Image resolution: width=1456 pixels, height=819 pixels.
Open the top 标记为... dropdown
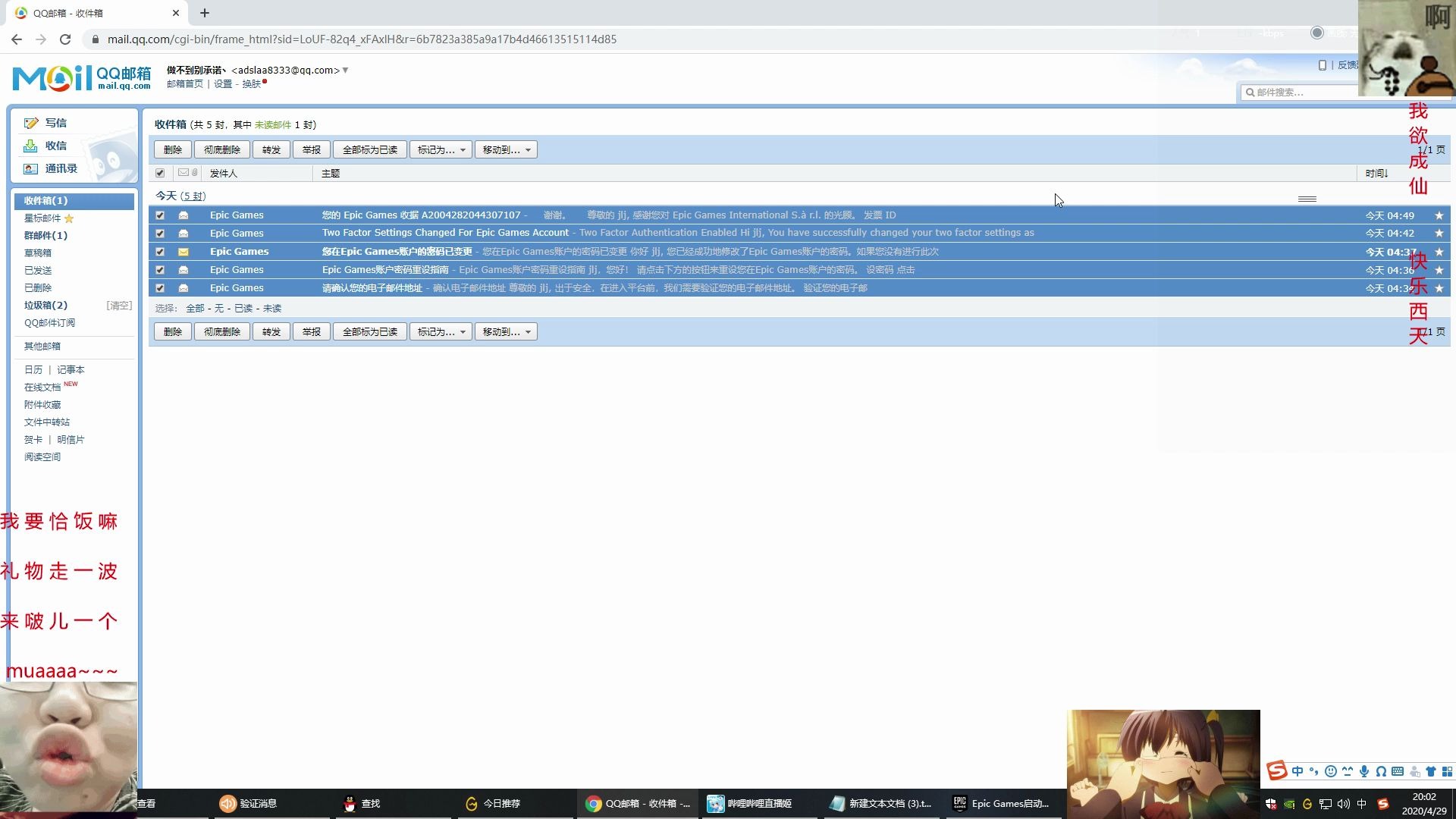tap(441, 149)
